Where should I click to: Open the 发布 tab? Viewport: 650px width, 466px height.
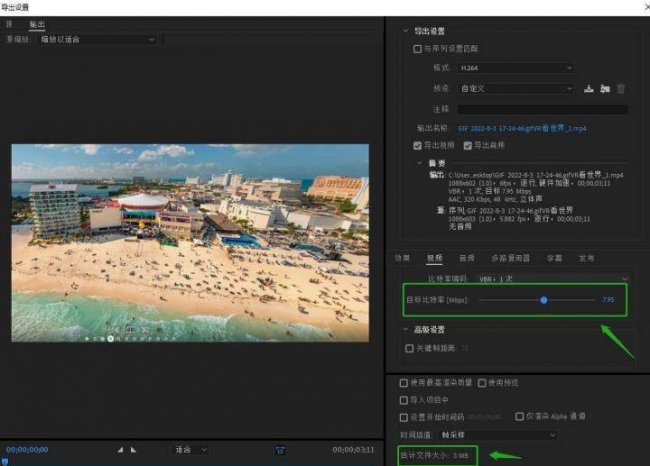coord(587,258)
